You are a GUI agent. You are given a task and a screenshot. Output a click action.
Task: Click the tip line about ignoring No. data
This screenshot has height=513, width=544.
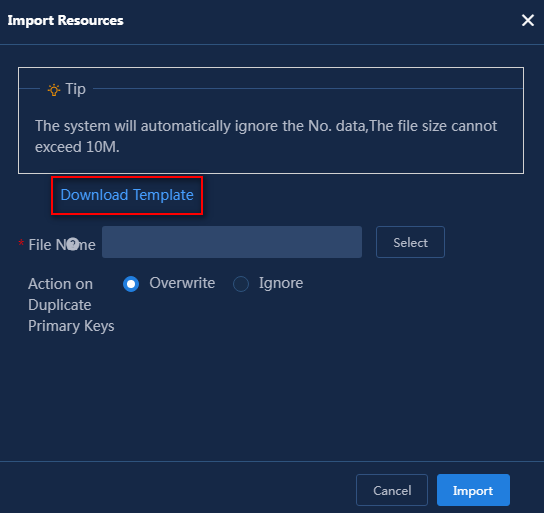tap(266, 126)
